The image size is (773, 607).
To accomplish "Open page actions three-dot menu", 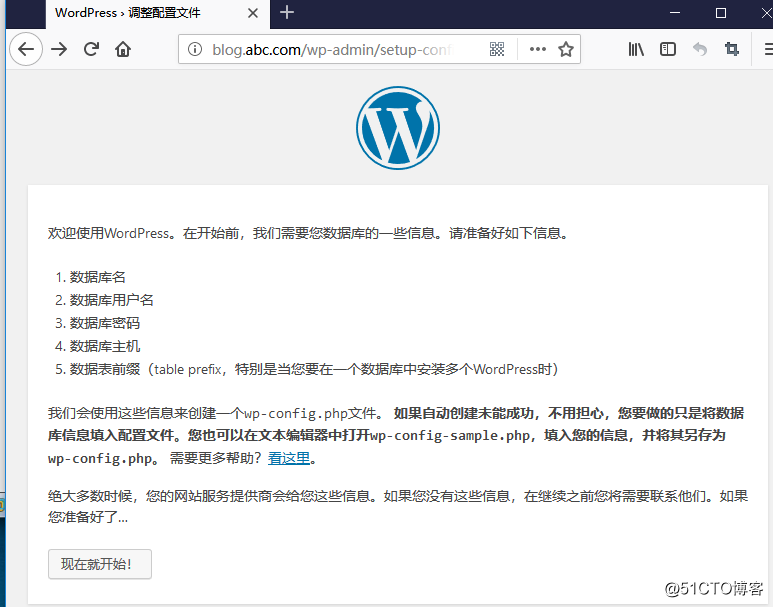I will (537, 49).
